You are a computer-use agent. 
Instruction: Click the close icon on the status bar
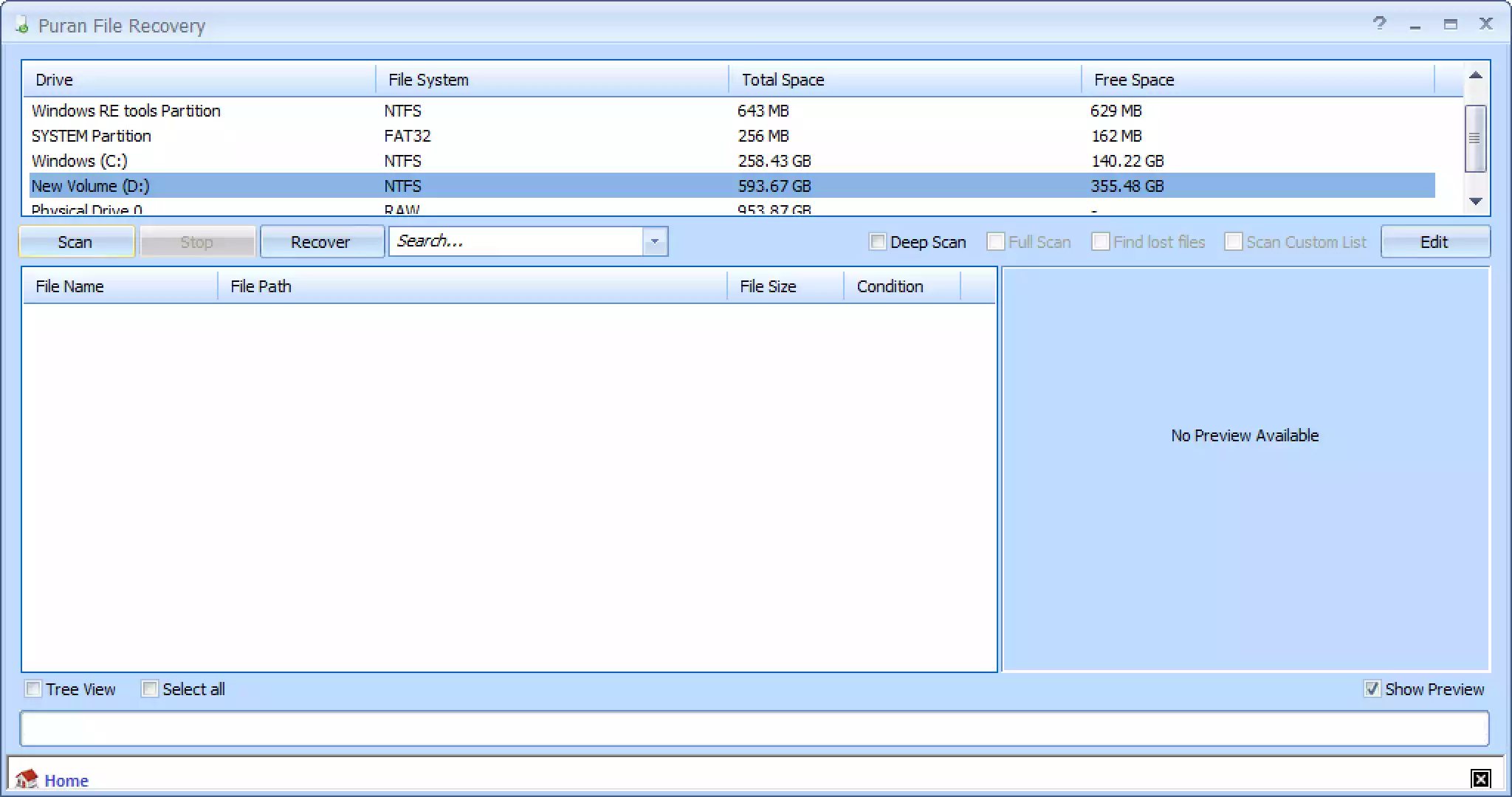coord(1481,779)
